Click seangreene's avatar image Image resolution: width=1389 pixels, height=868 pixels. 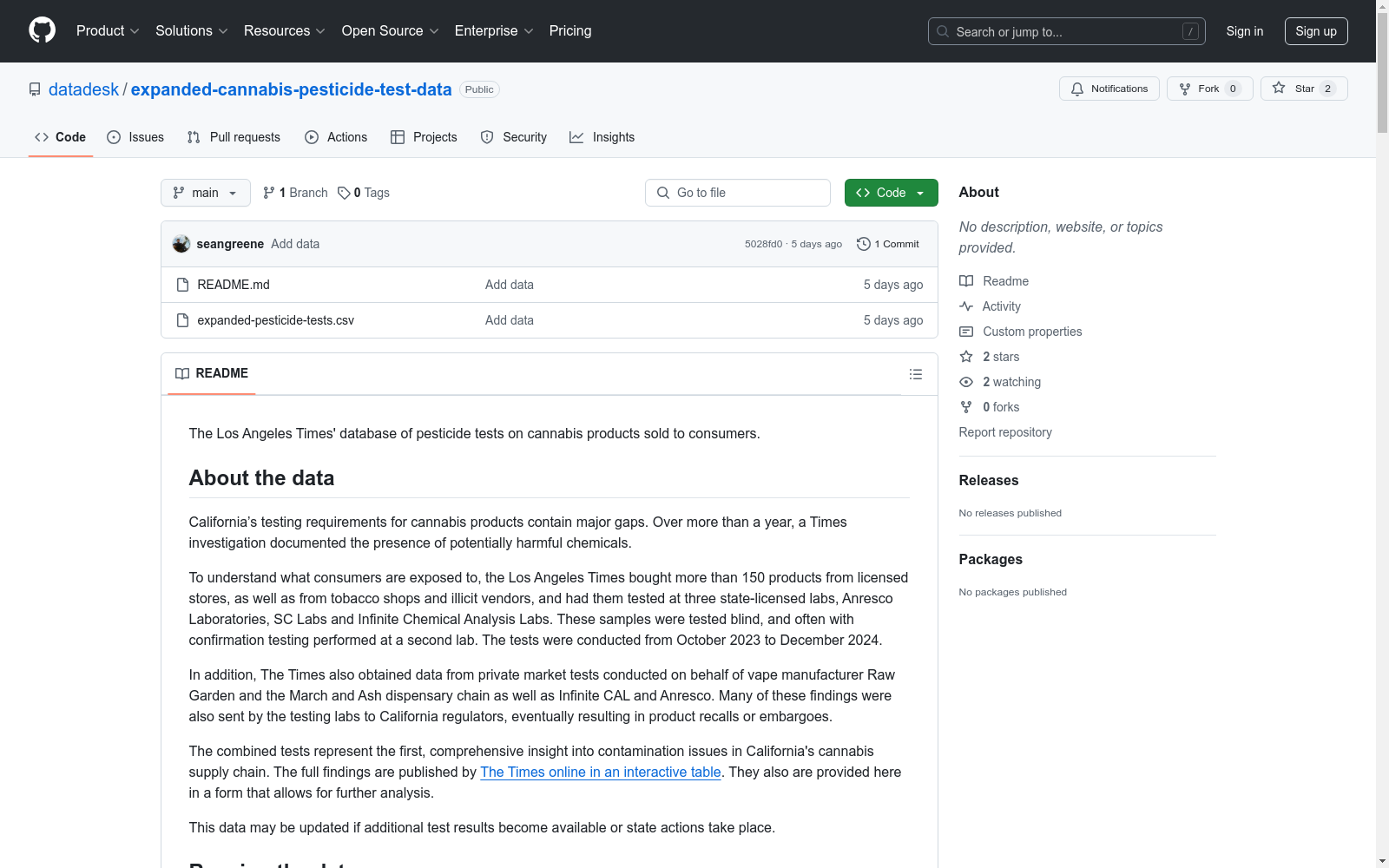[x=181, y=244]
